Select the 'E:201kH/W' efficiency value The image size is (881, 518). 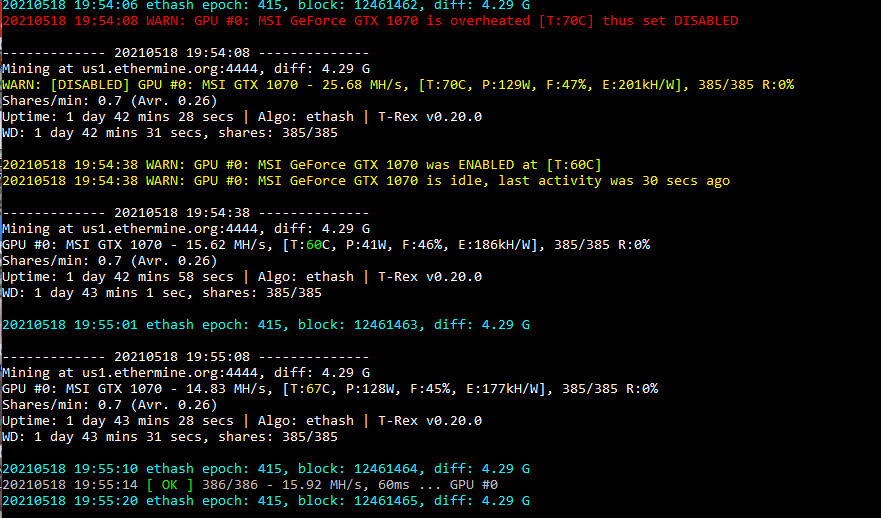coord(638,85)
